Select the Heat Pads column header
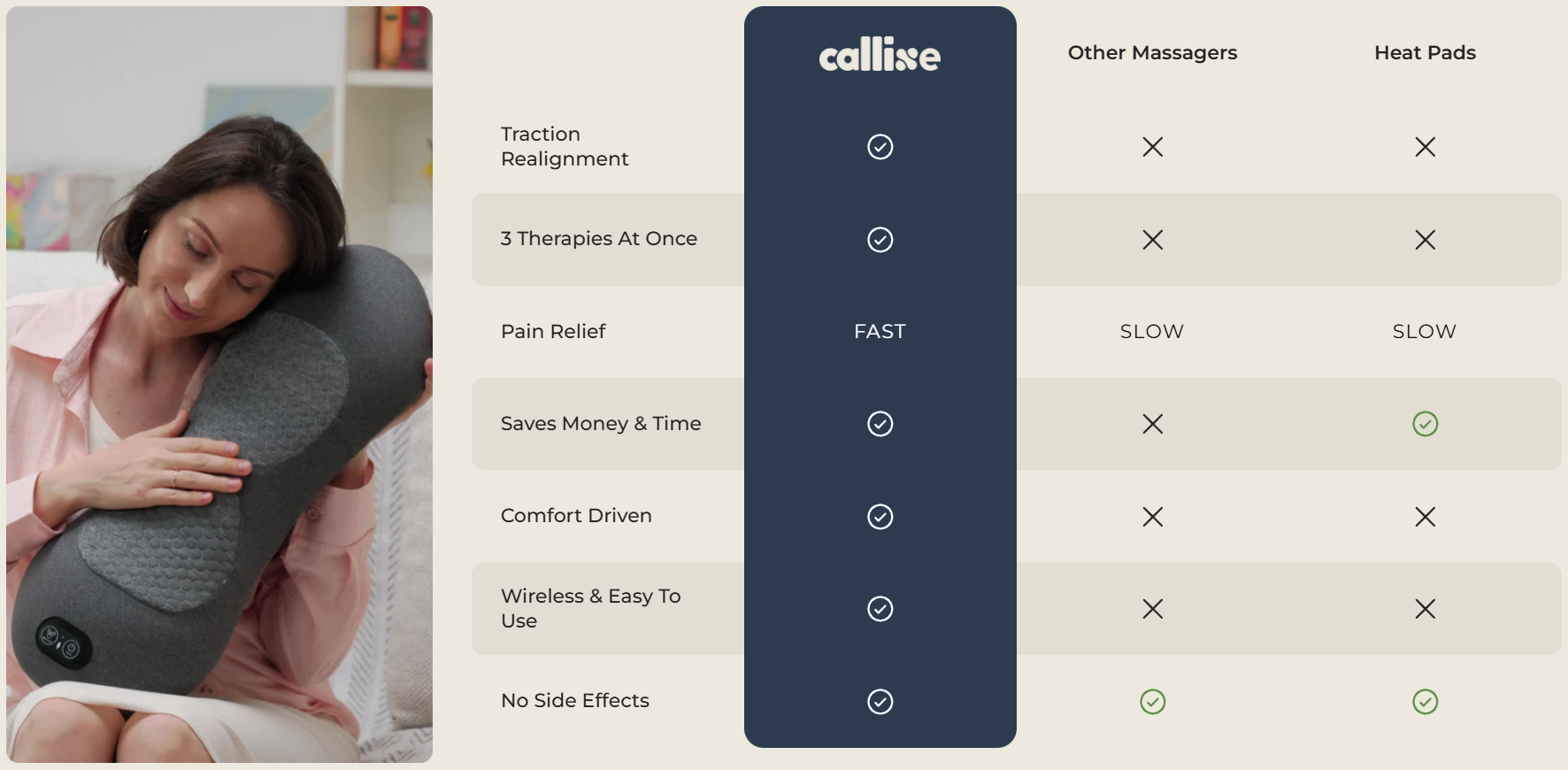Image resolution: width=1568 pixels, height=770 pixels. tap(1425, 53)
